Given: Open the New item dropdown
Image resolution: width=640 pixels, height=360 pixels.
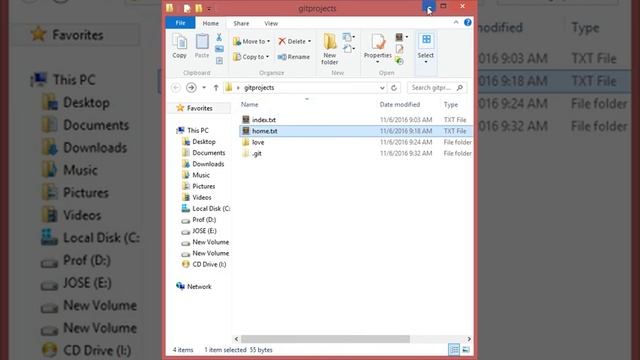Looking at the screenshot, I should point(348,38).
